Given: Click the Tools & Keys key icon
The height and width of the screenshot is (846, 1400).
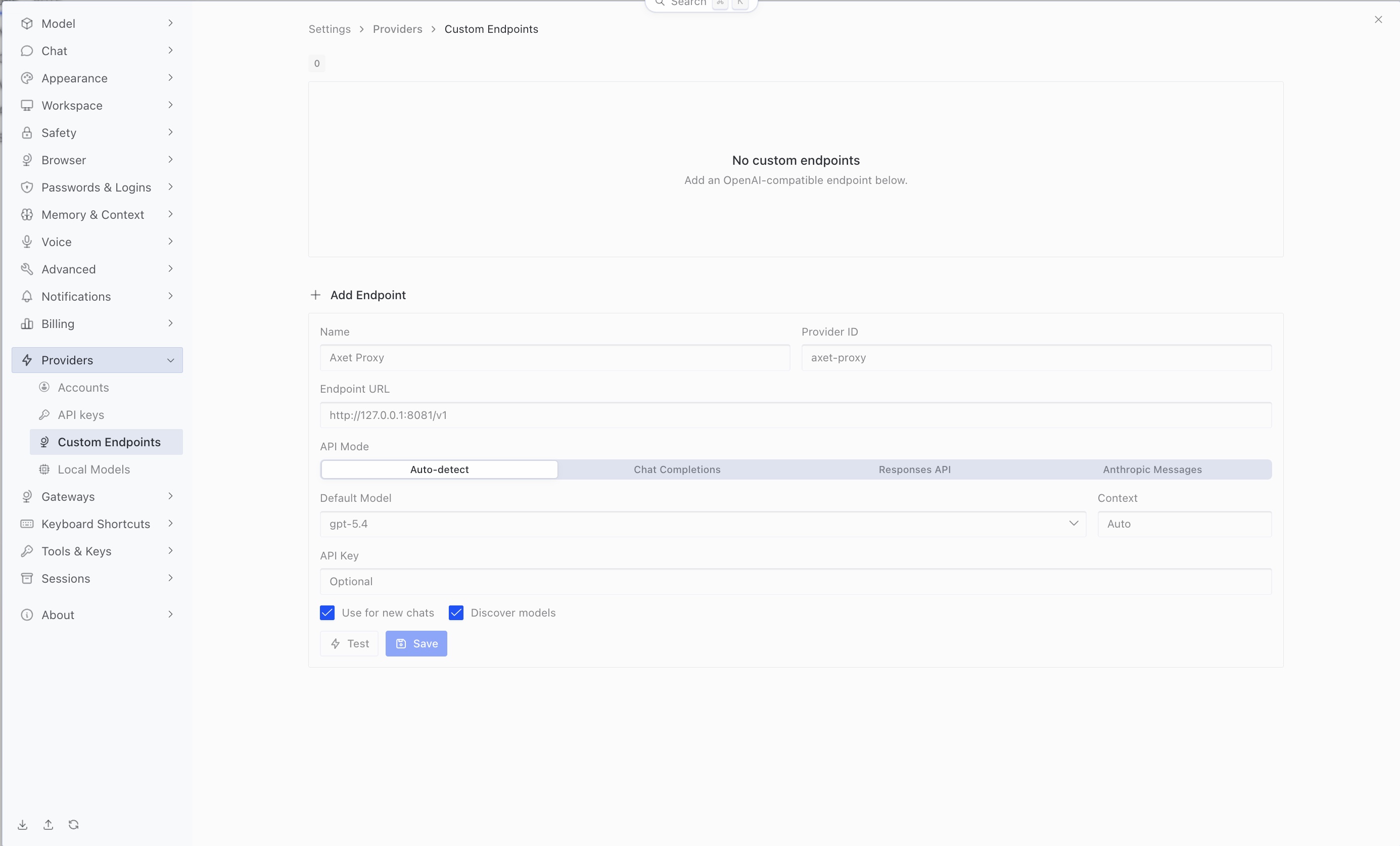Looking at the screenshot, I should (27, 550).
